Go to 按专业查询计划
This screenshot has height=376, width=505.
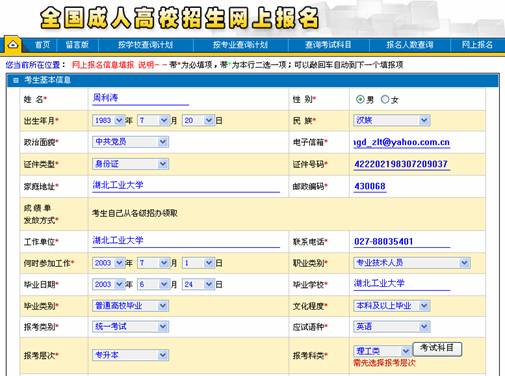tap(240, 45)
